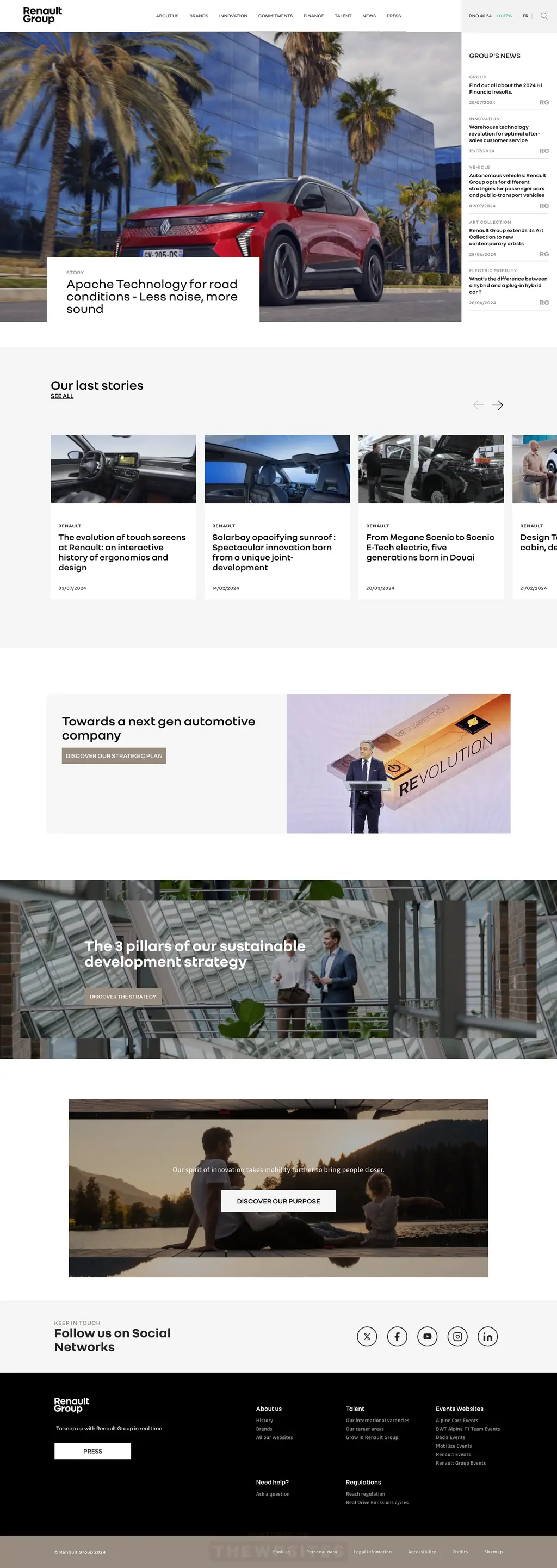
Task: Click the footer Press button
Action: (92, 1451)
